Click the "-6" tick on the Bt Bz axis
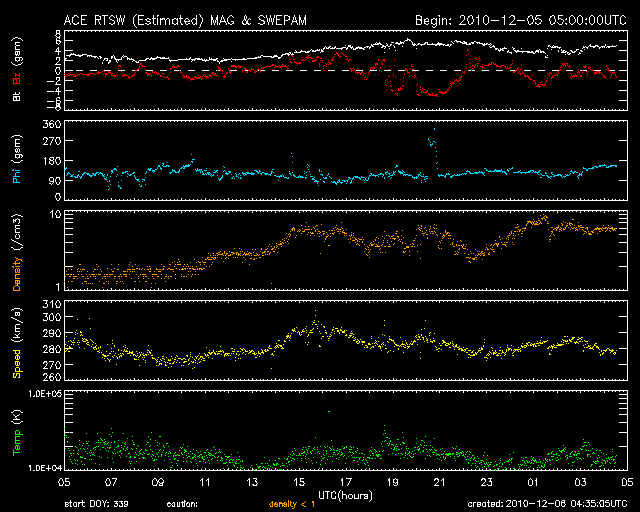This screenshot has height=512, width=640. pos(54,100)
